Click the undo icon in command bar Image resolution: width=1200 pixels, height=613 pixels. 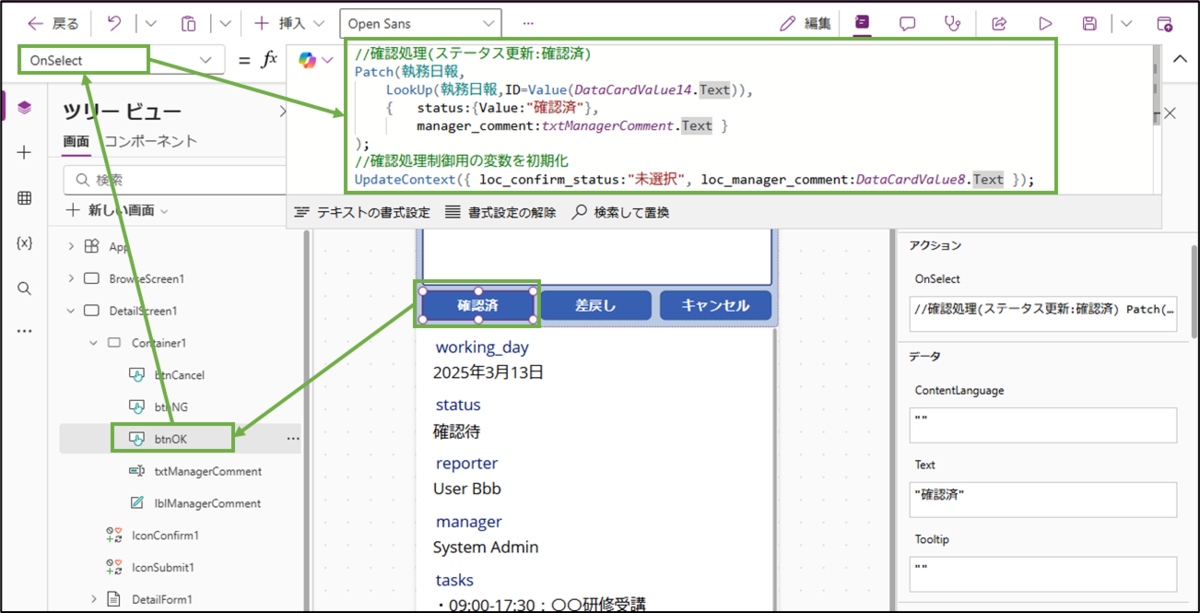pyautogui.click(x=115, y=23)
